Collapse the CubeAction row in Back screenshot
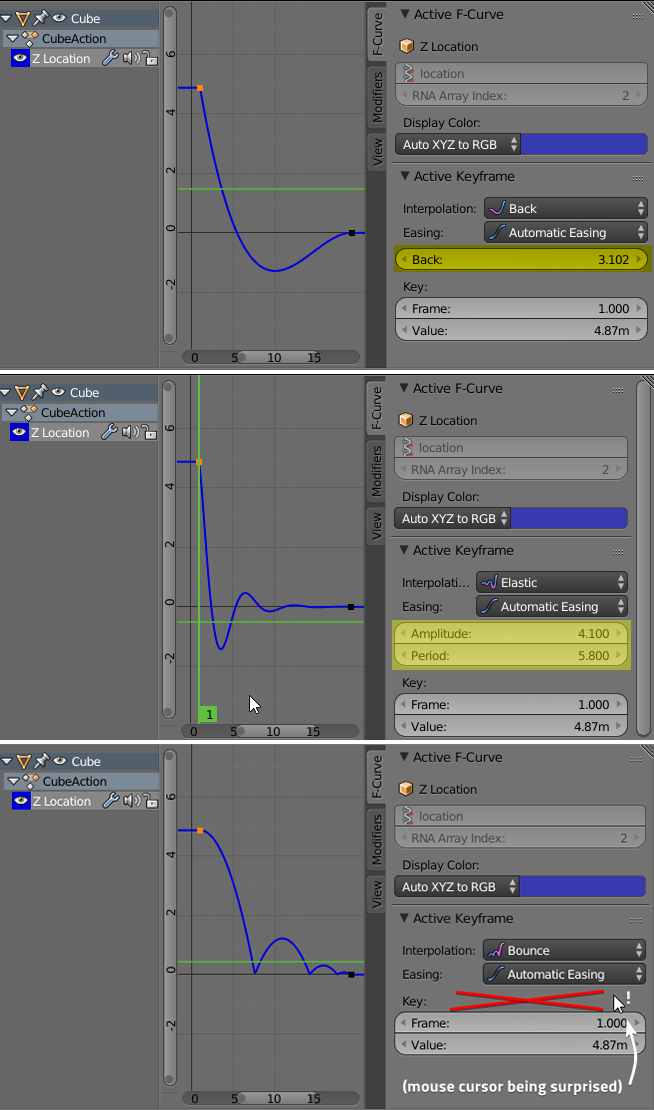Screen dimensions: 654x1110 [12, 38]
